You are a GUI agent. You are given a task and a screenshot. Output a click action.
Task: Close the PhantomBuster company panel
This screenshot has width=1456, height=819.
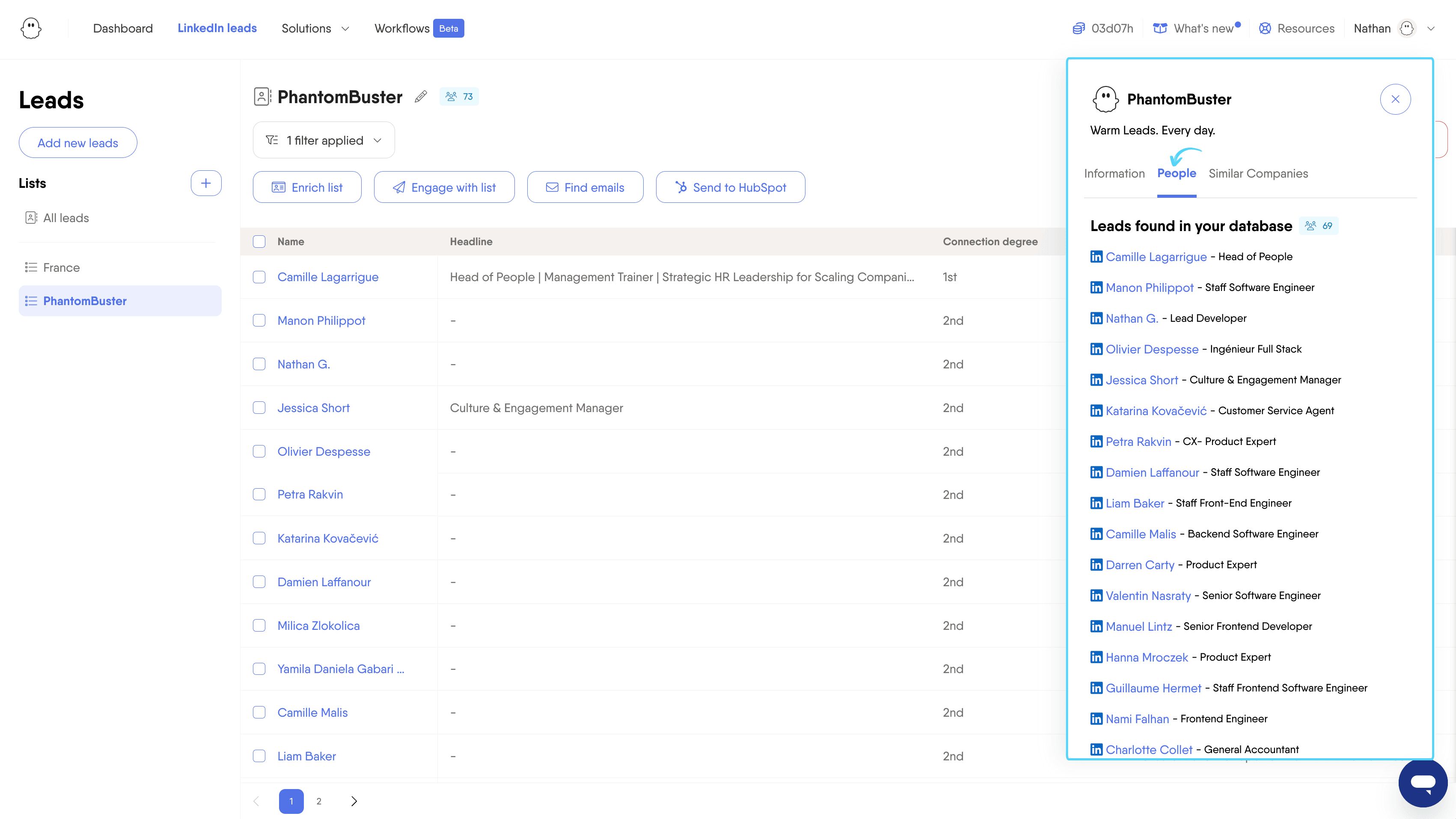[x=1395, y=99]
